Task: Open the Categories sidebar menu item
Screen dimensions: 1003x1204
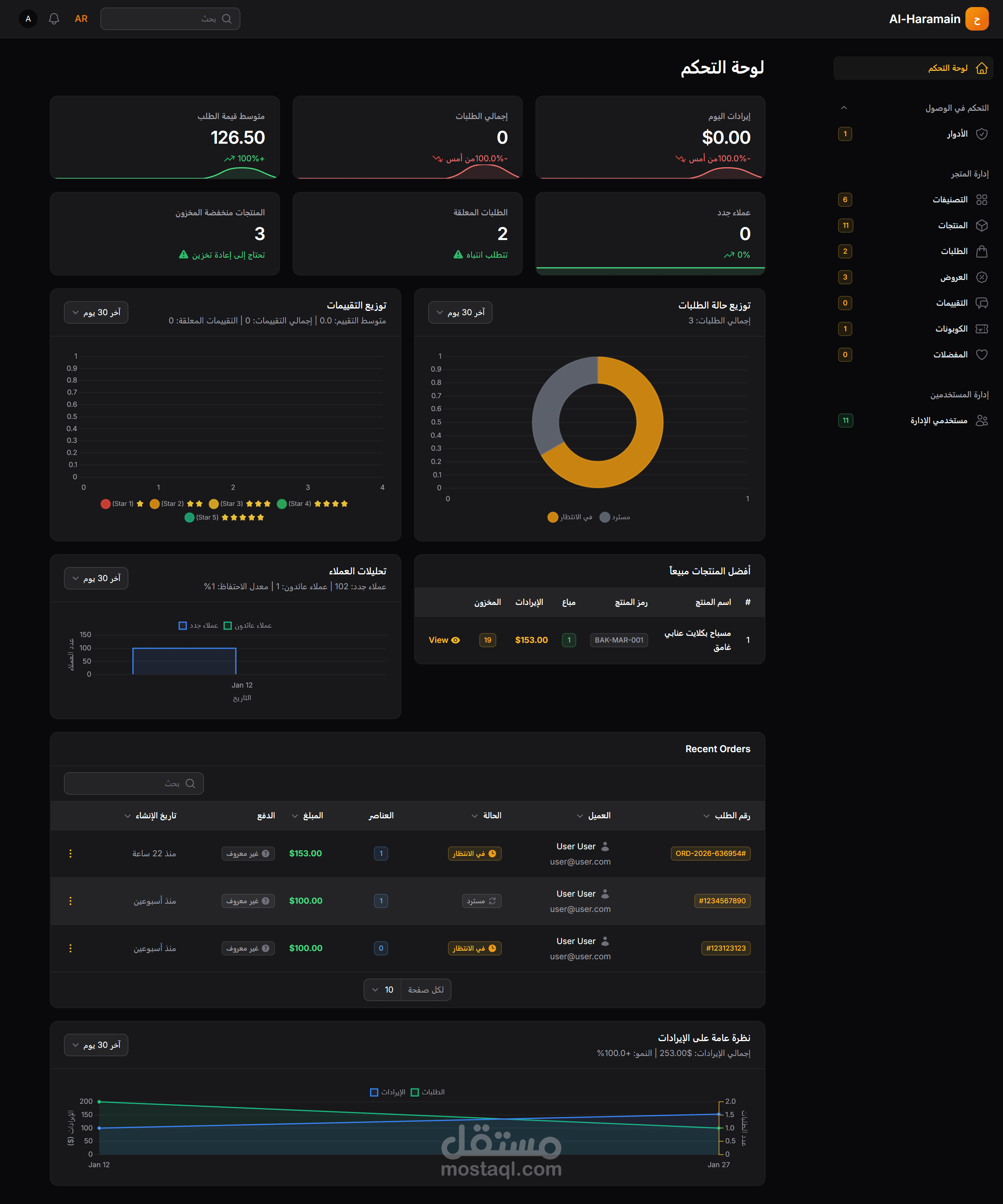Action: pos(950,200)
